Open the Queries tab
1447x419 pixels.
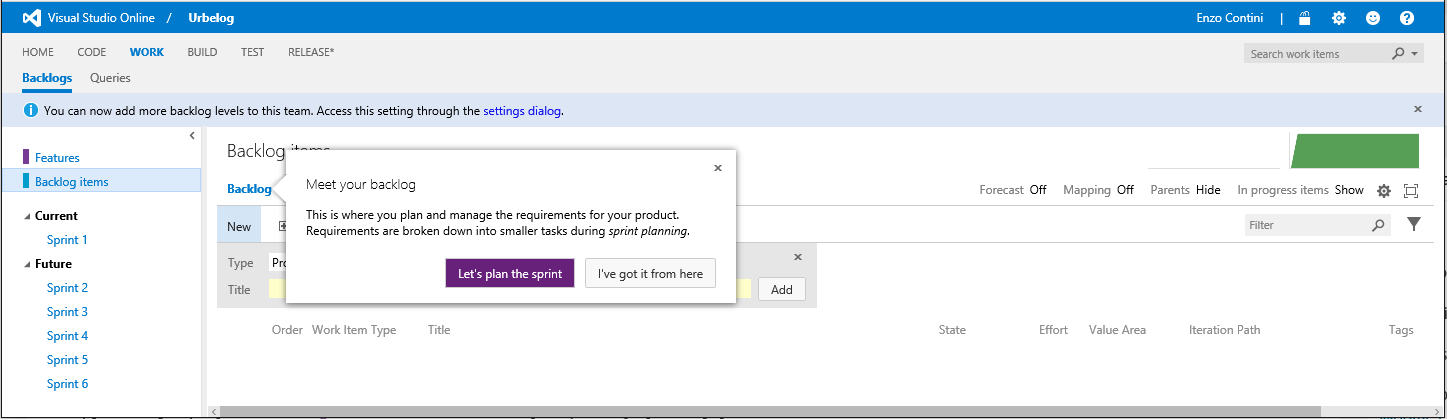(x=110, y=78)
